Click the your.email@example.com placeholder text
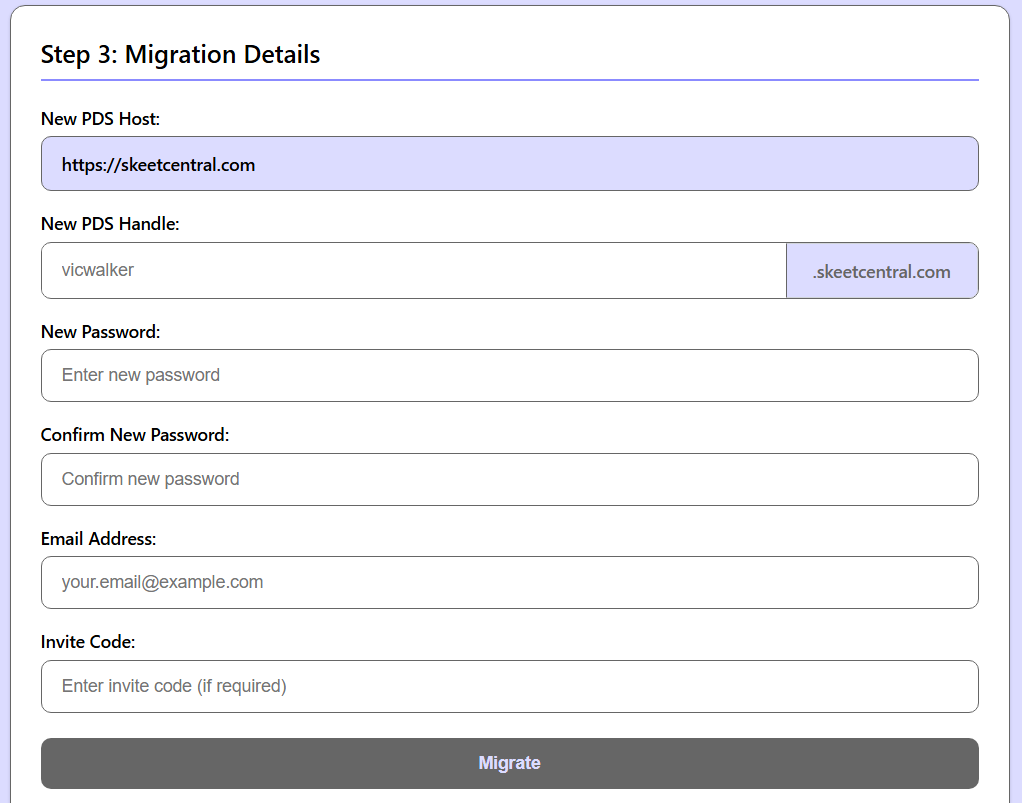 (162, 583)
